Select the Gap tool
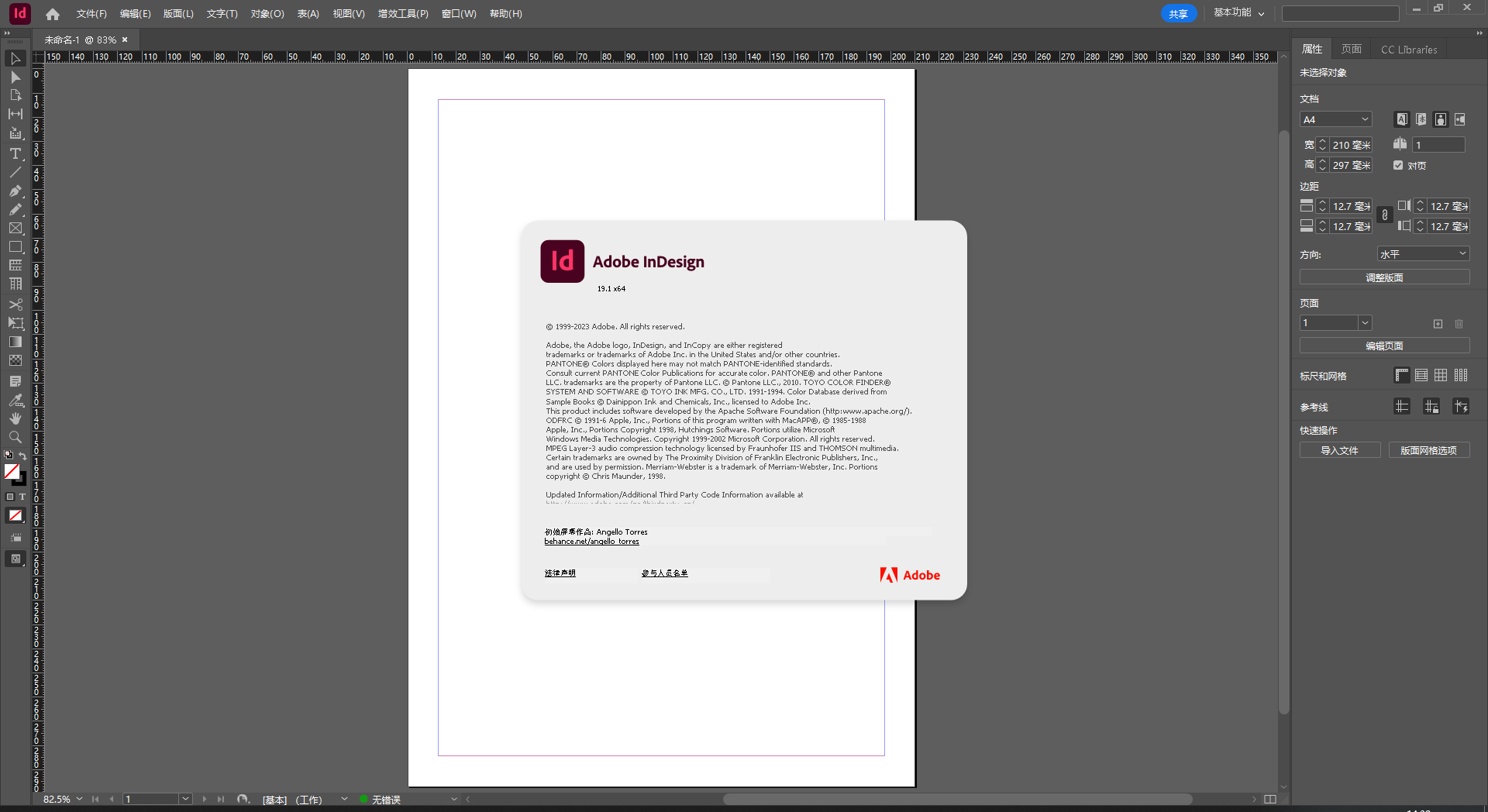The height and width of the screenshot is (812, 1488). (x=15, y=114)
